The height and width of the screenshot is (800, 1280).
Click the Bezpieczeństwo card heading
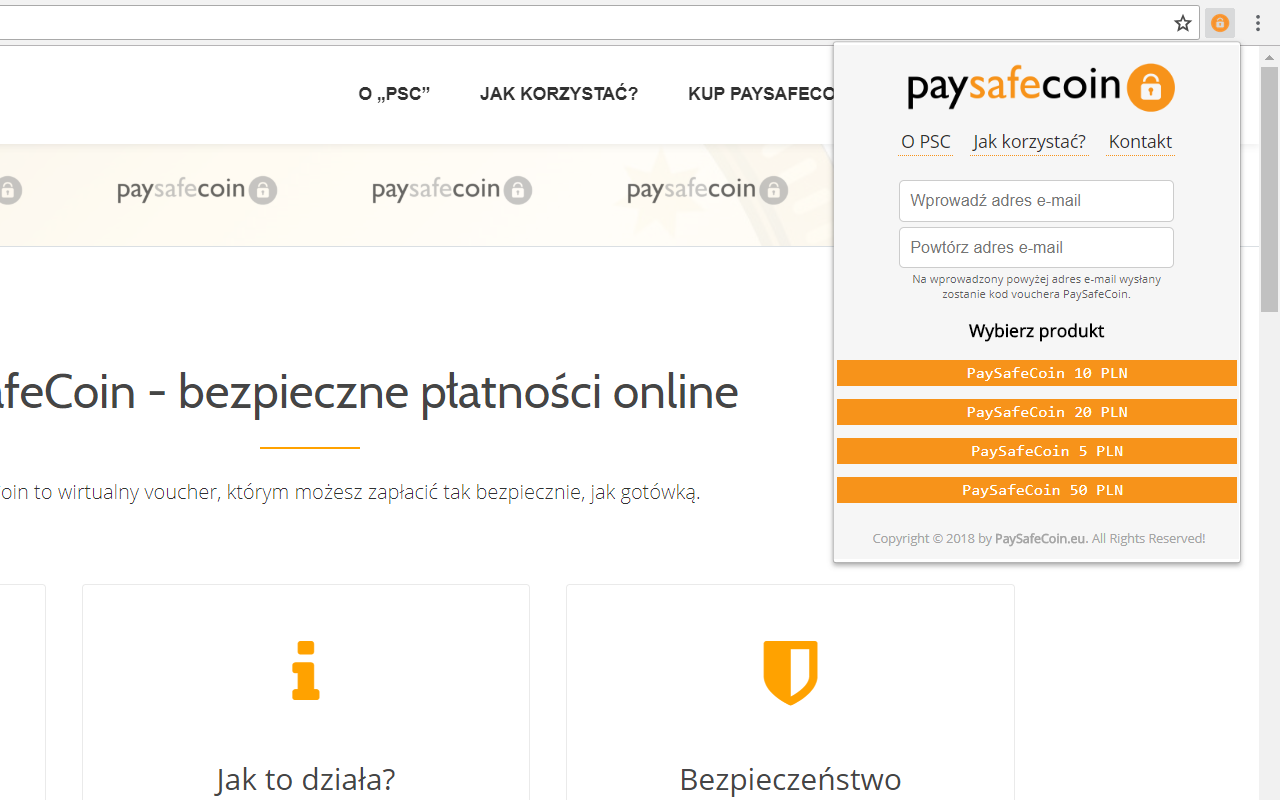click(x=790, y=779)
